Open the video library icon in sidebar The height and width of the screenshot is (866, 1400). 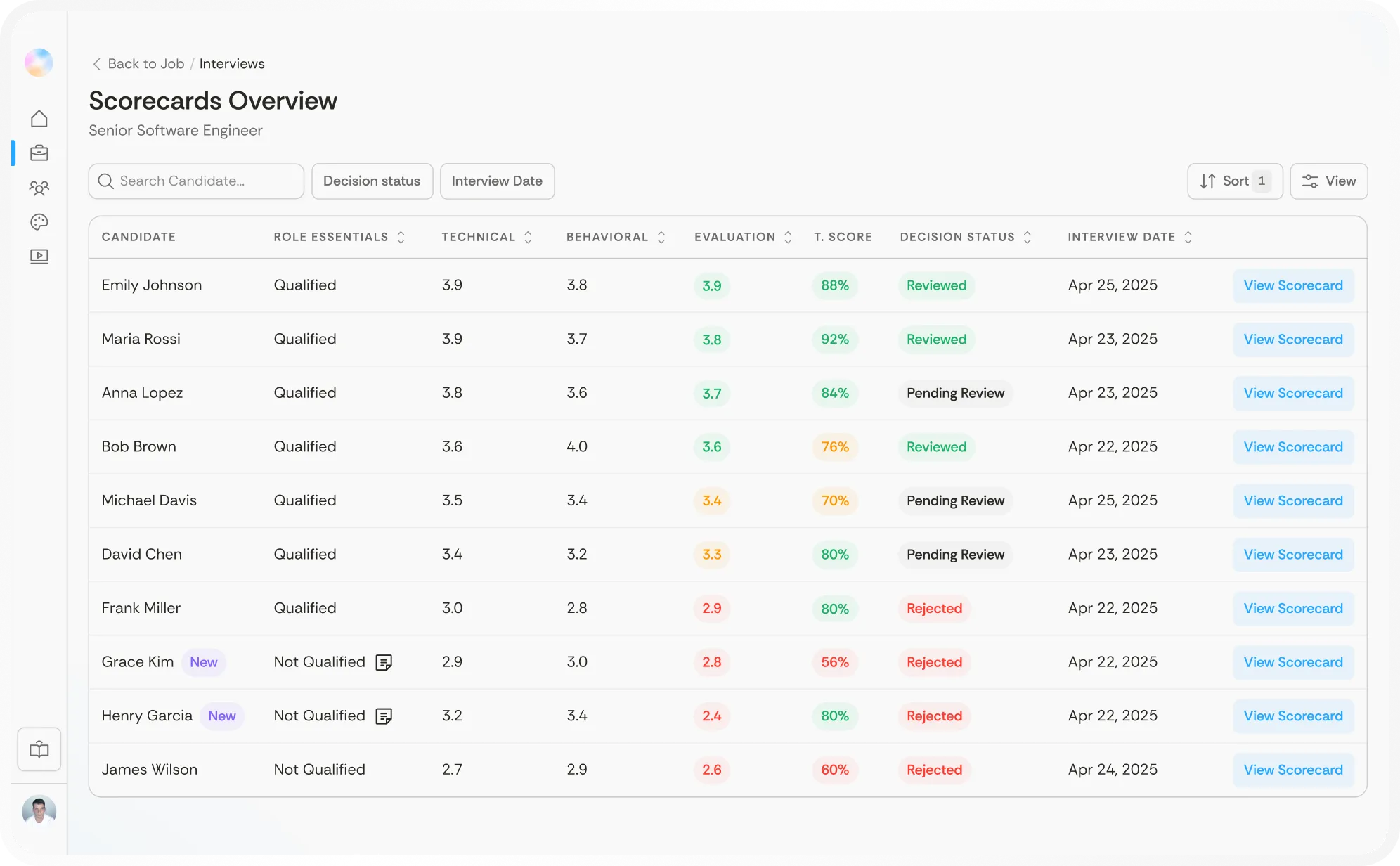39,257
